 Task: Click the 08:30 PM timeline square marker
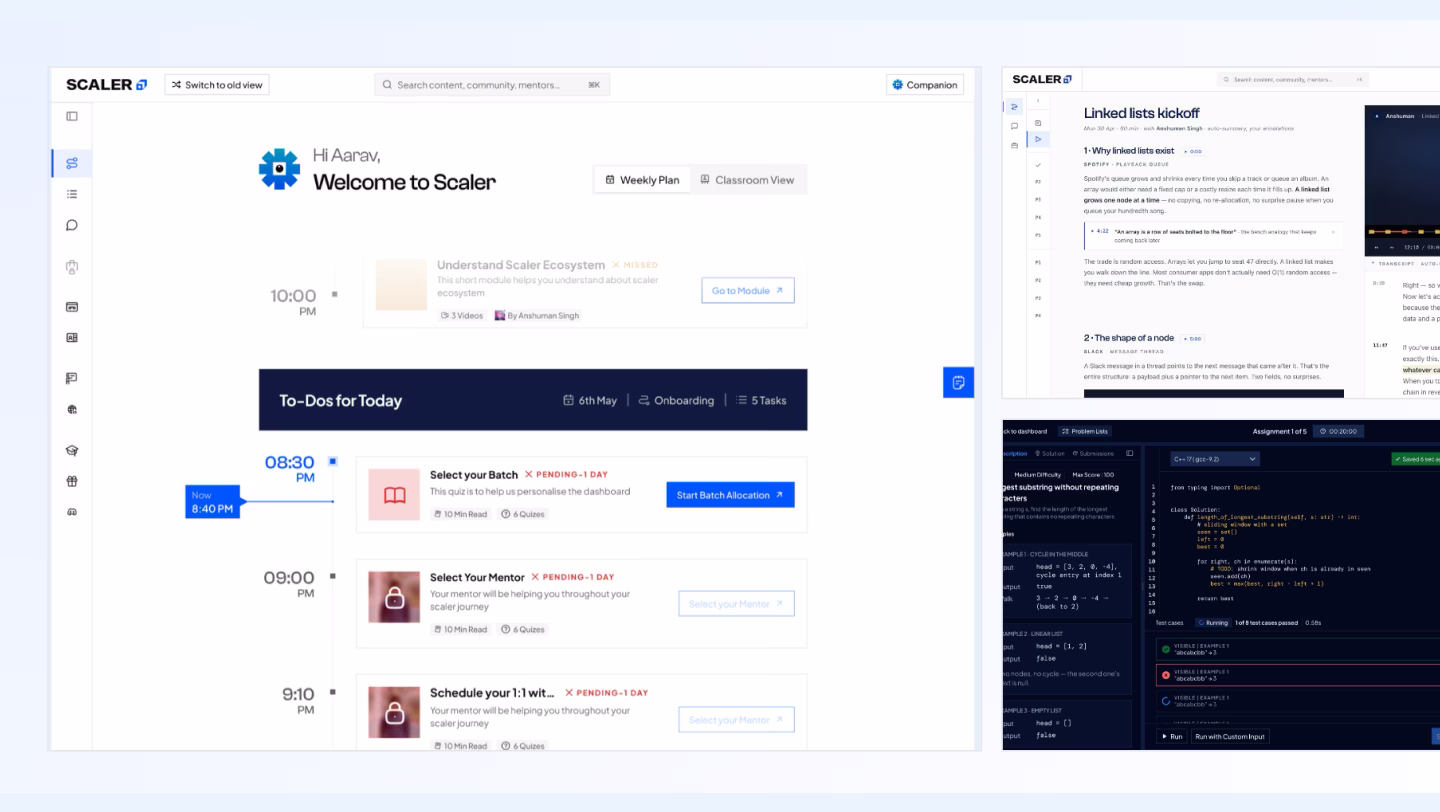pos(333,462)
